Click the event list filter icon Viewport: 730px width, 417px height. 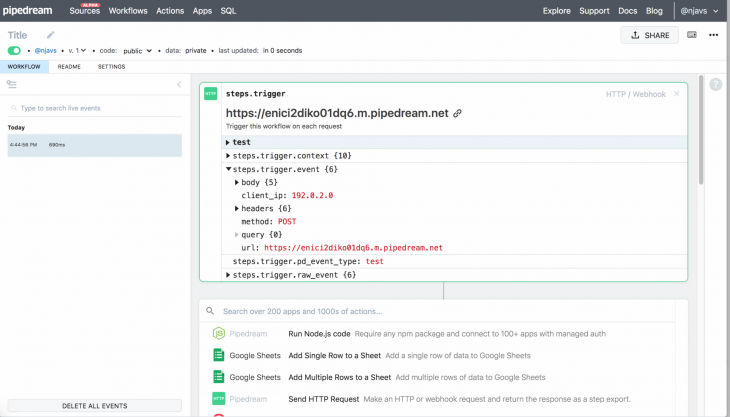pyautogui.click(x=12, y=85)
